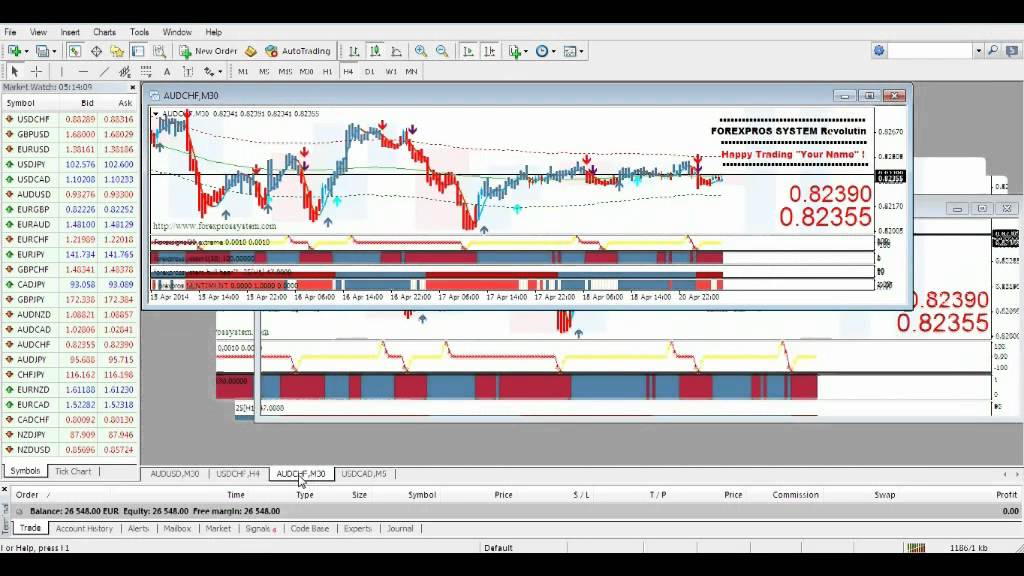This screenshot has width=1024, height=576.
Task: Switch to Tick Chart tab in Market Watch
Action: click(x=72, y=471)
